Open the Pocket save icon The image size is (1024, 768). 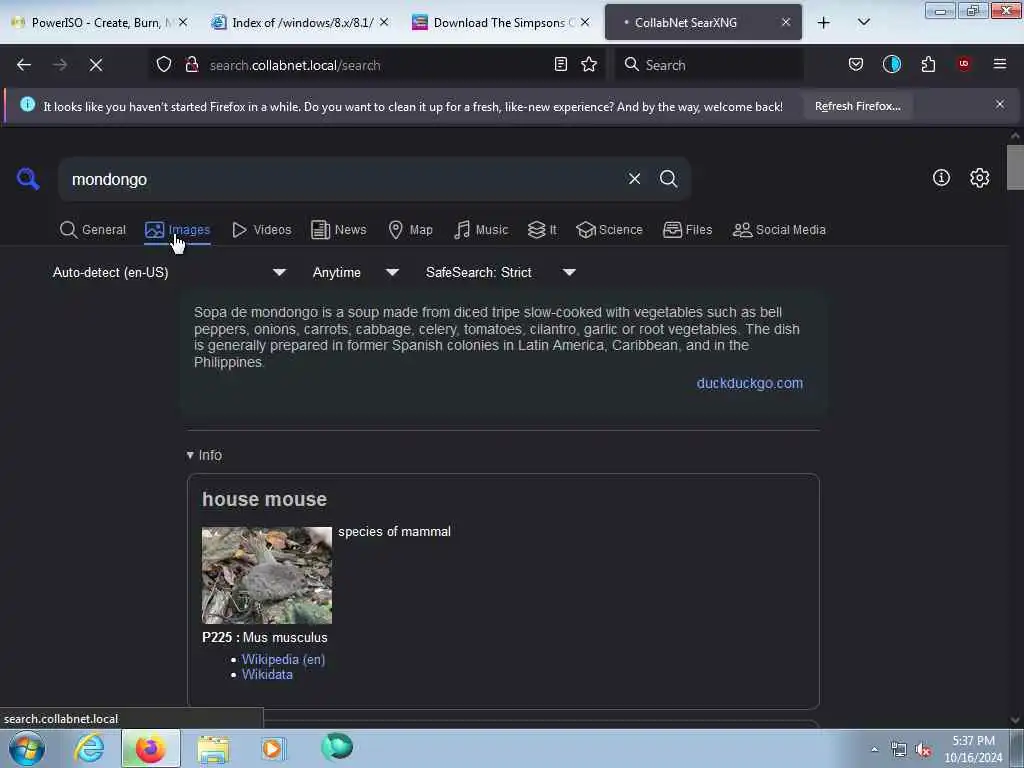pos(856,64)
